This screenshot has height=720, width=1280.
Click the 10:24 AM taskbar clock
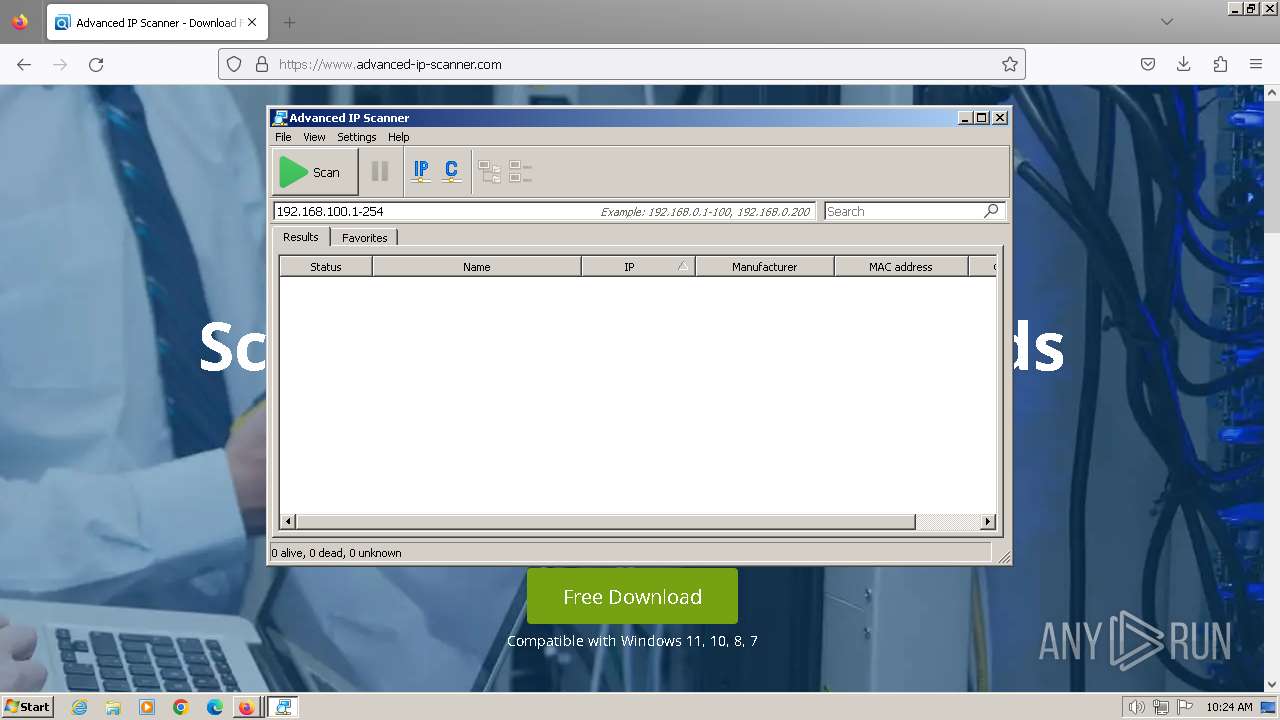click(x=1229, y=707)
